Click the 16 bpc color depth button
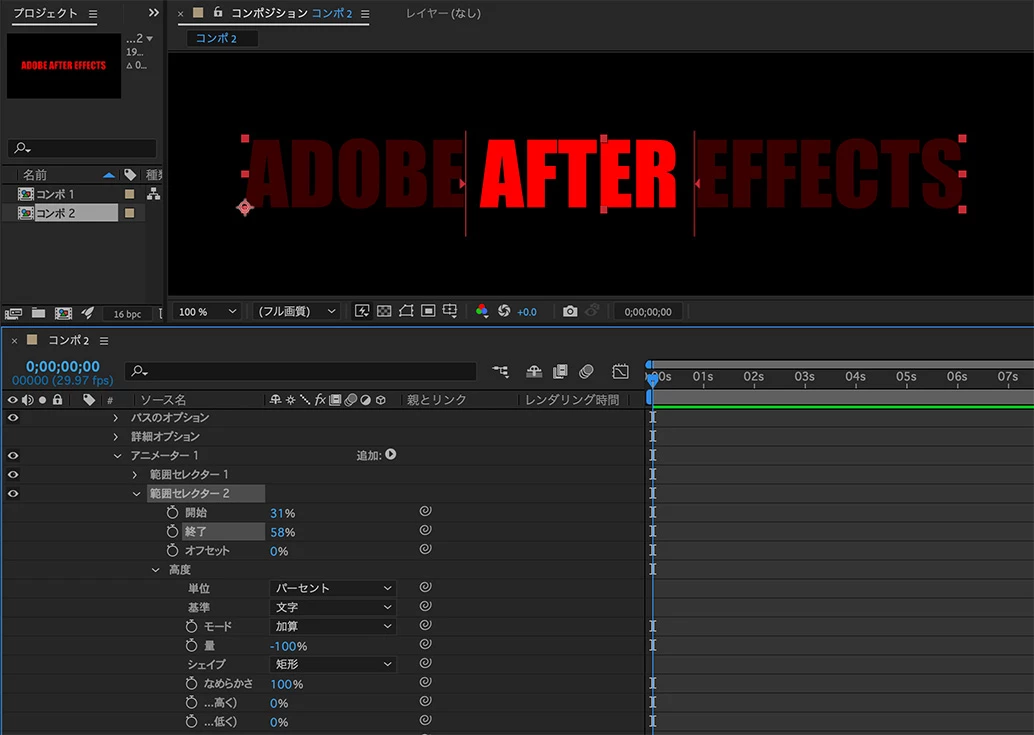Viewport: 1034px width, 735px height. tap(127, 314)
